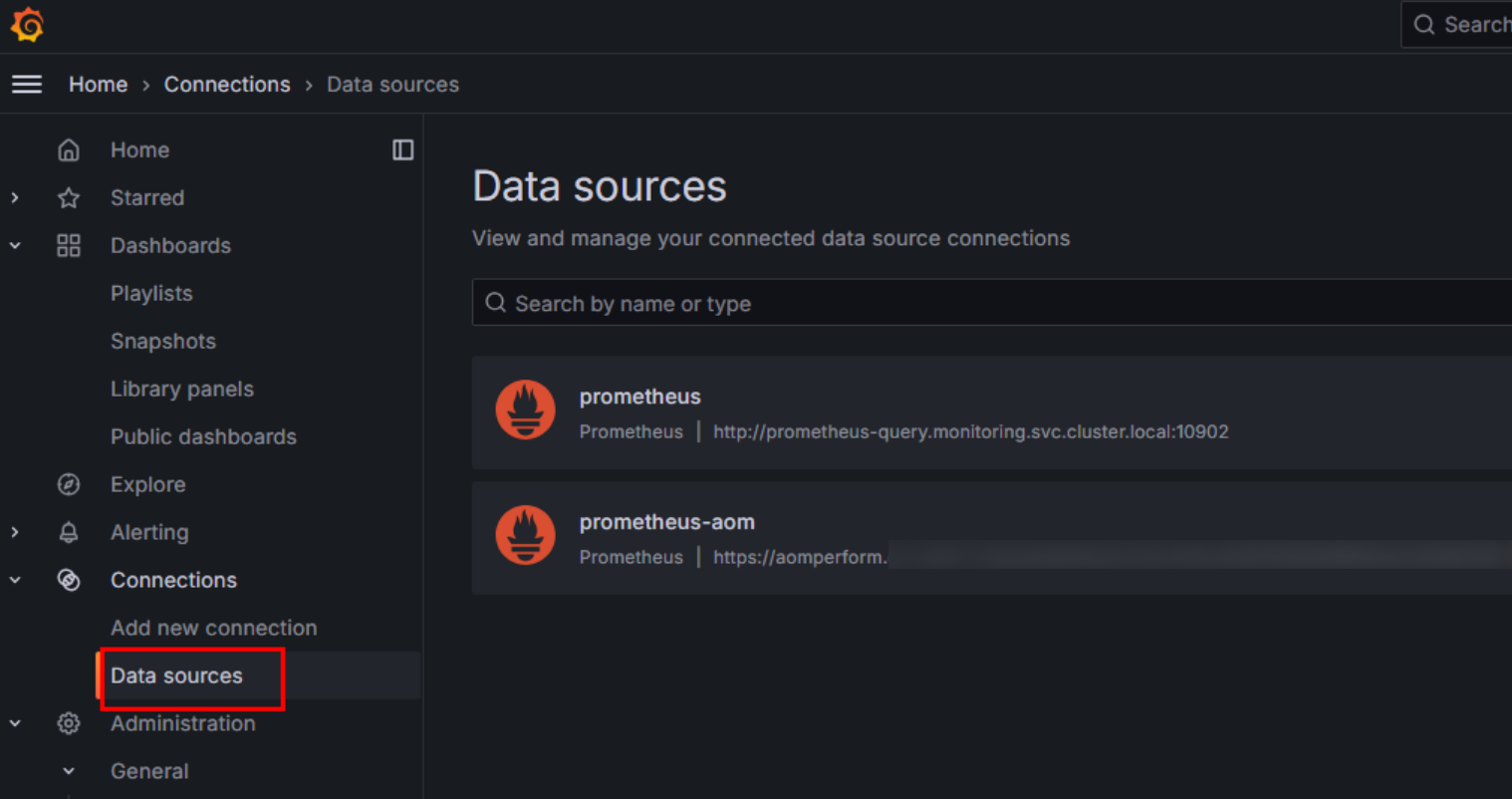The image size is (1512, 799).
Task: Click the Home house icon in sidebar
Action: click(69, 150)
